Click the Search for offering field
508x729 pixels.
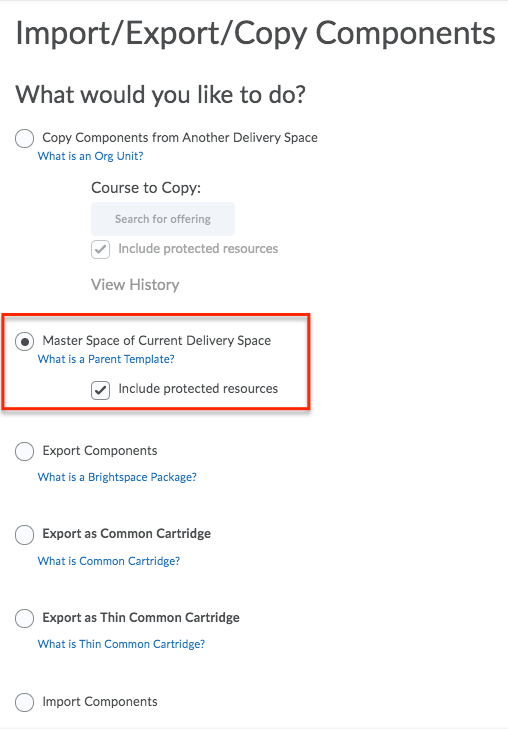[163, 219]
